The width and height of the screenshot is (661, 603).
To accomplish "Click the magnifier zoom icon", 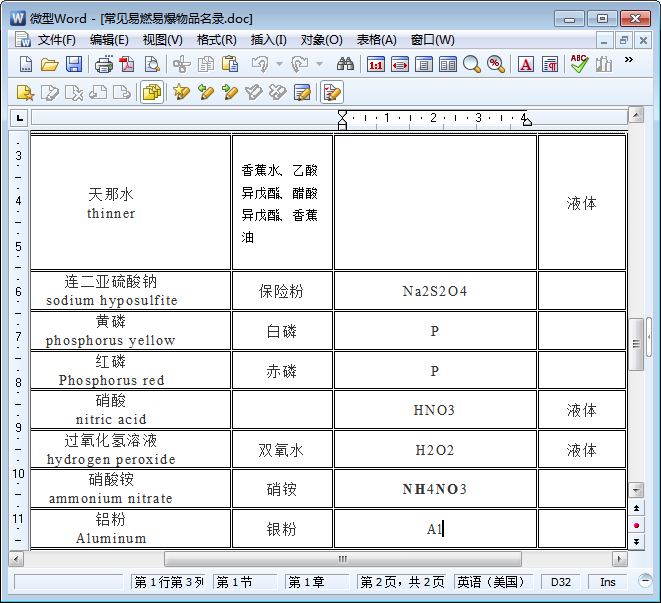I will pyautogui.click(x=471, y=64).
